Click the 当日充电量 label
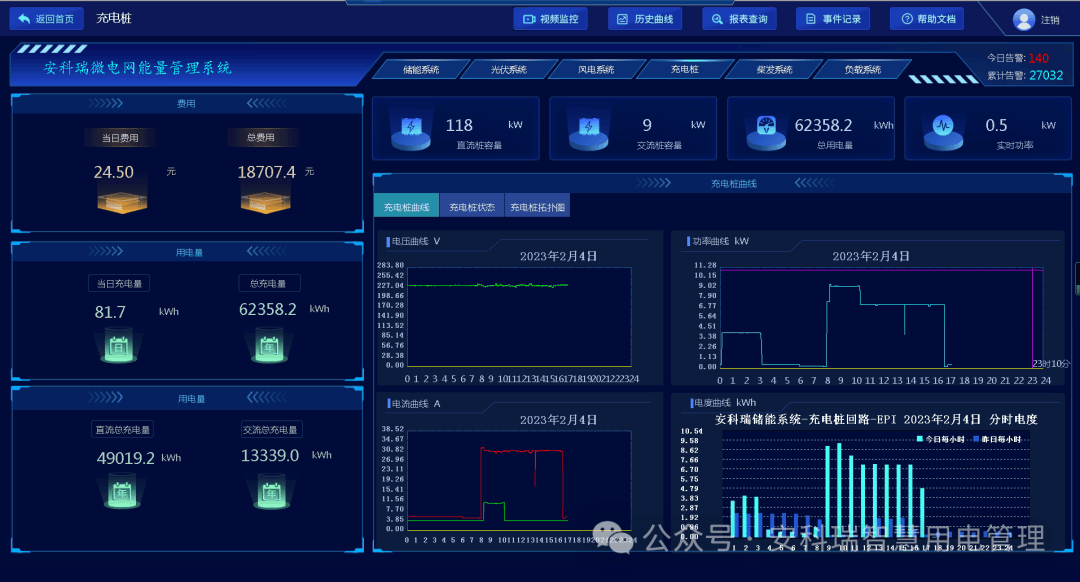The width and height of the screenshot is (1080, 582). click(x=119, y=284)
